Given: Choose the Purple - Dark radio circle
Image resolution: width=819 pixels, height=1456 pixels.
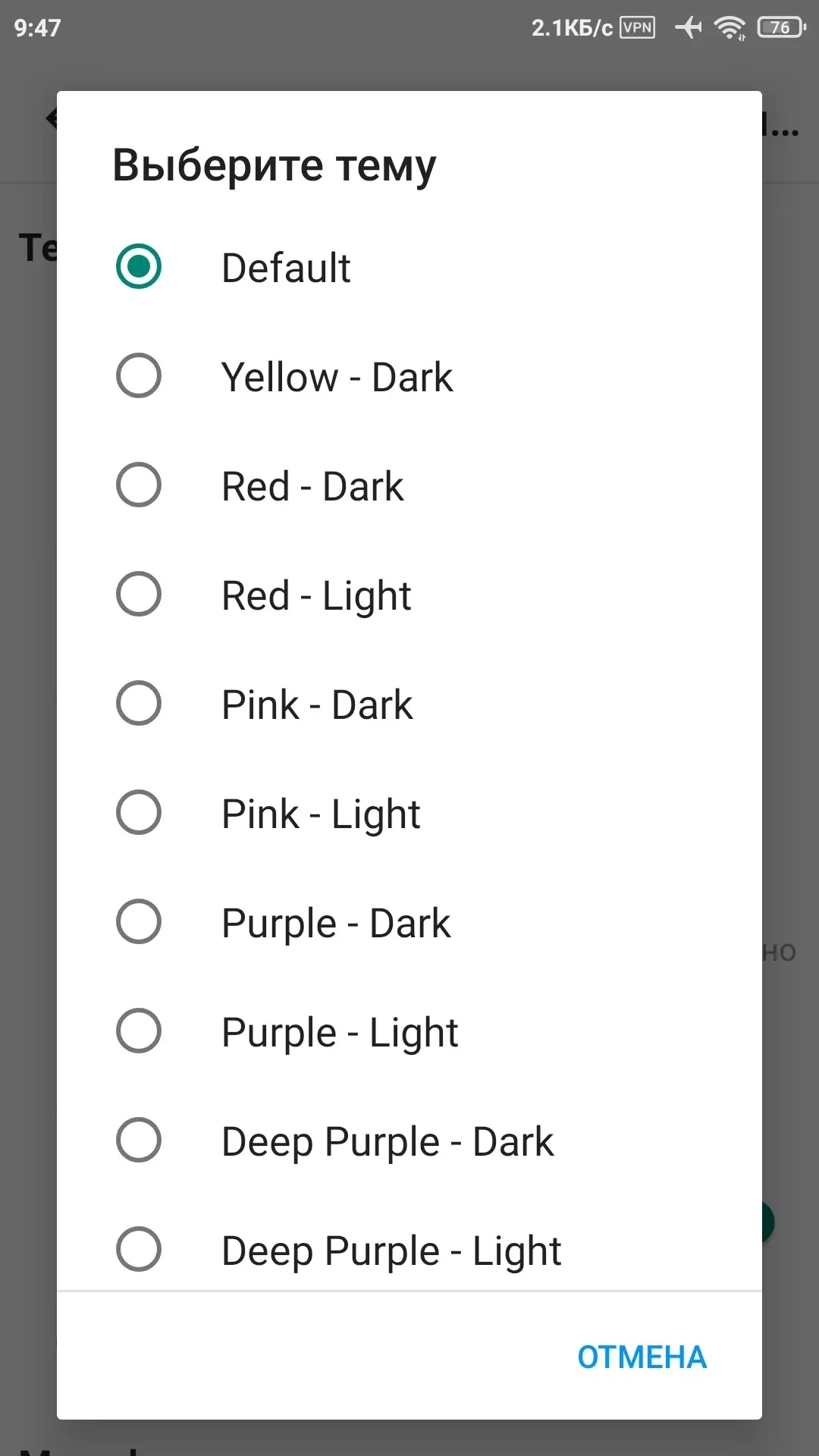Looking at the screenshot, I should (139, 922).
